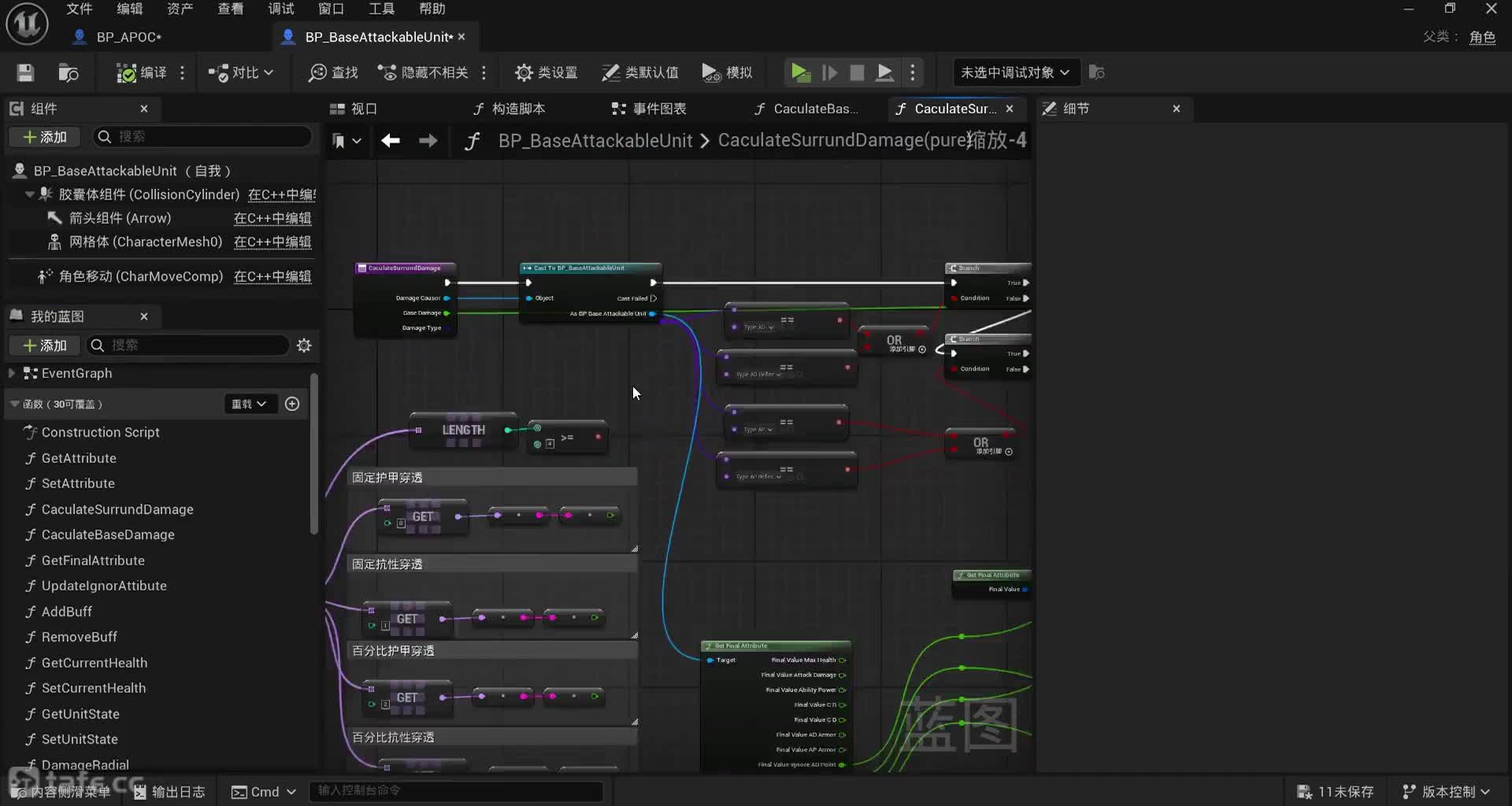Expand the EventGraph tree item
1512x806 pixels.
12,373
